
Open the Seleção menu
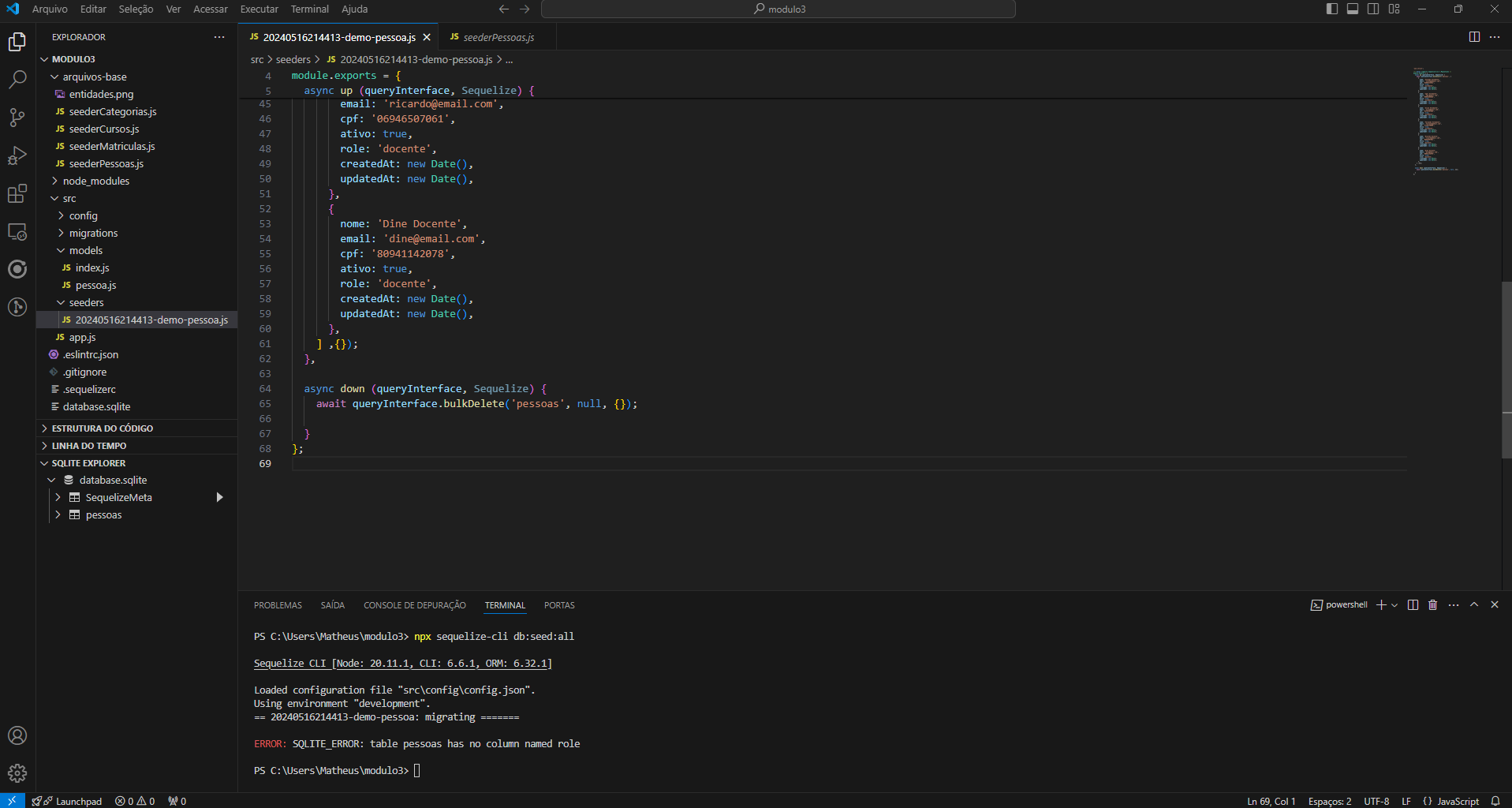[x=136, y=9]
